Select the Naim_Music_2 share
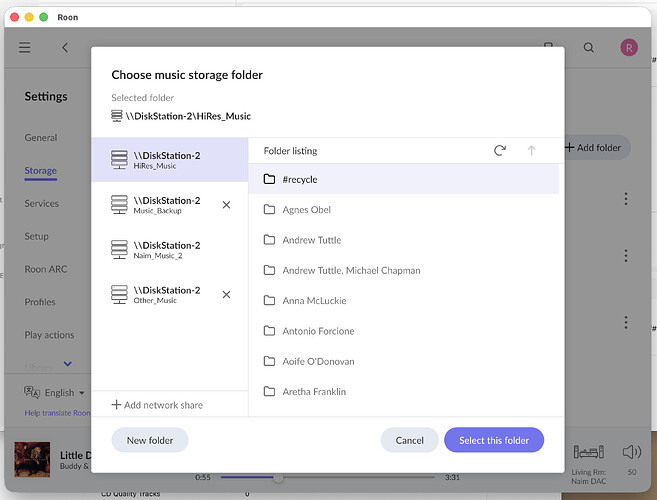Image resolution: width=657 pixels, height=500 pixels. coord(167,250)
